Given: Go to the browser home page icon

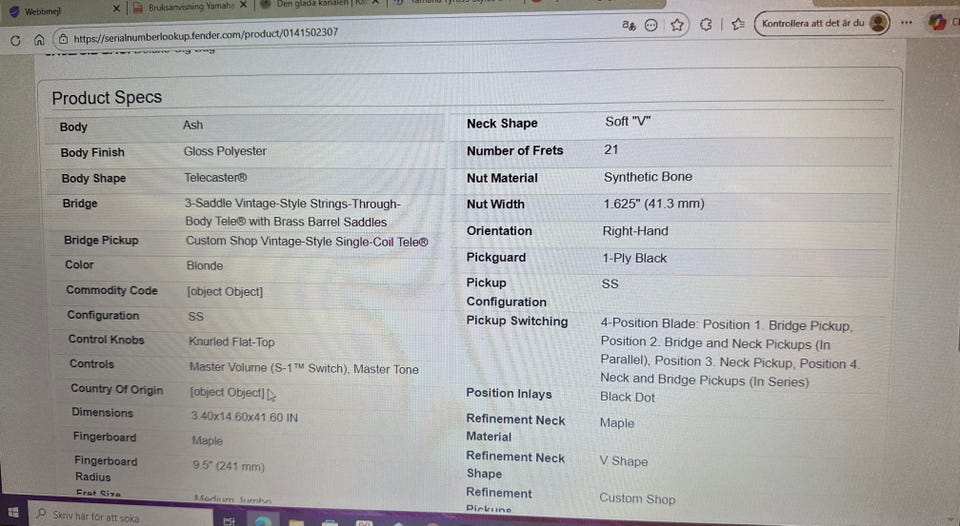Looking at the screenshot, I should click(x=39, y=40).
